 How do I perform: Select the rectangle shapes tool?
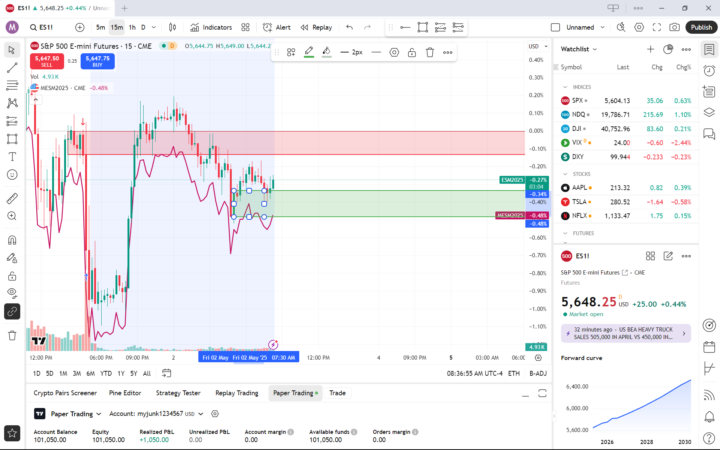click(x=12, y=139)
